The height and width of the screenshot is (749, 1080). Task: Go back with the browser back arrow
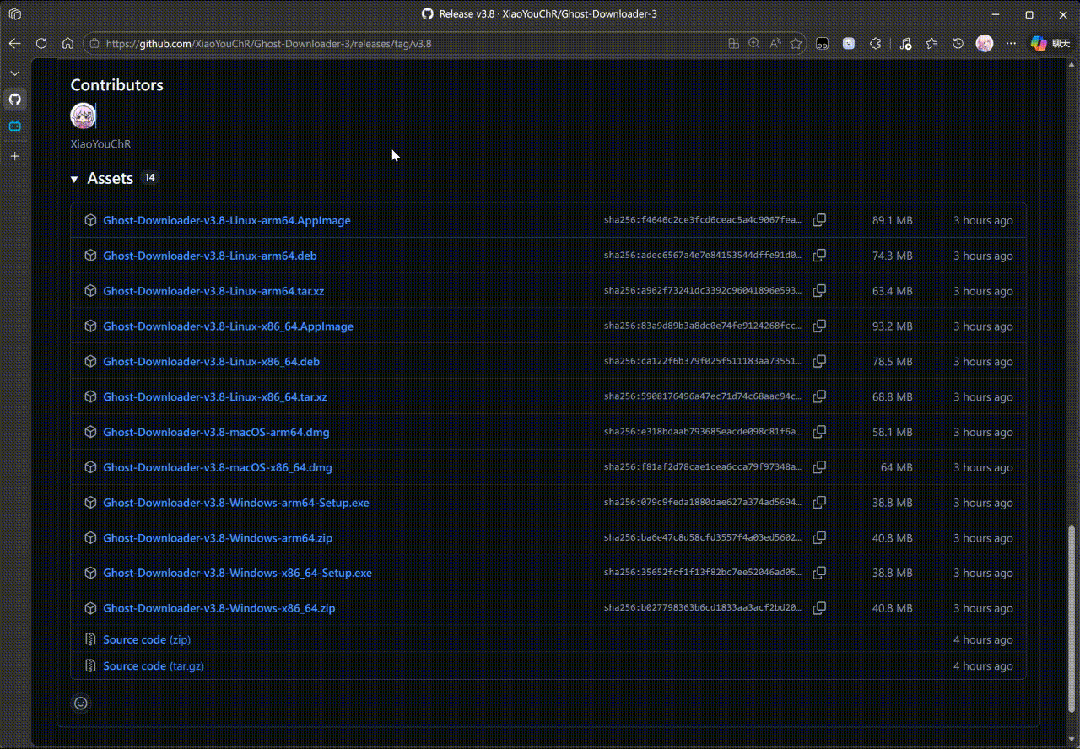[14, 43]
